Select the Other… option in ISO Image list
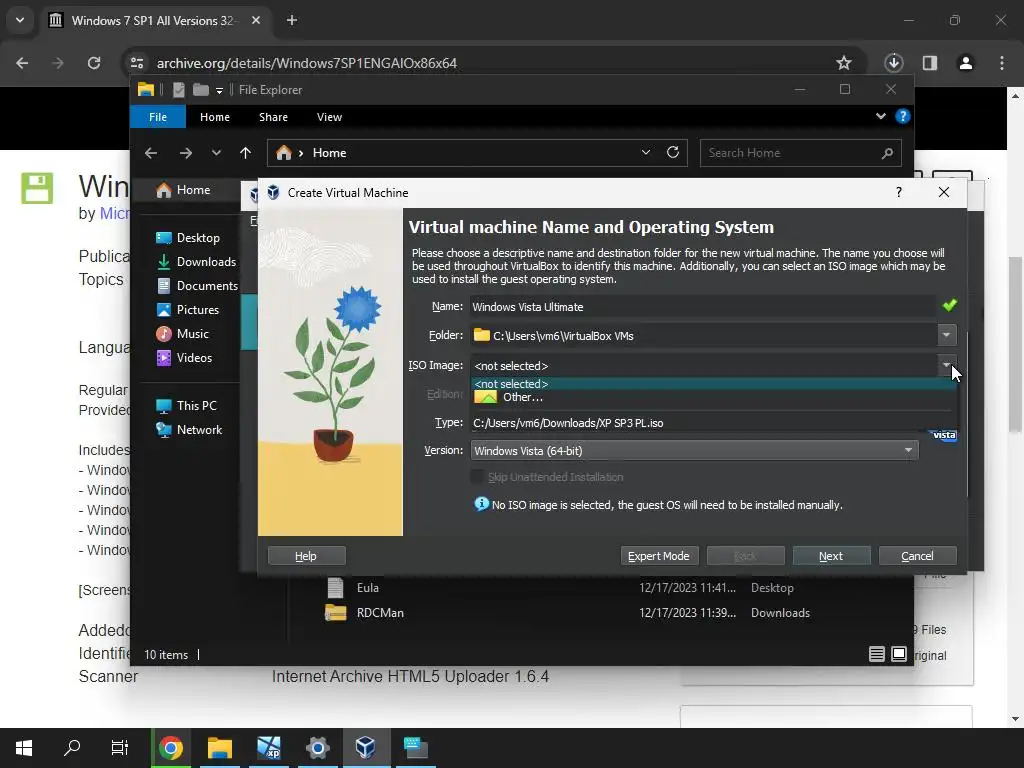 [714, 397]
